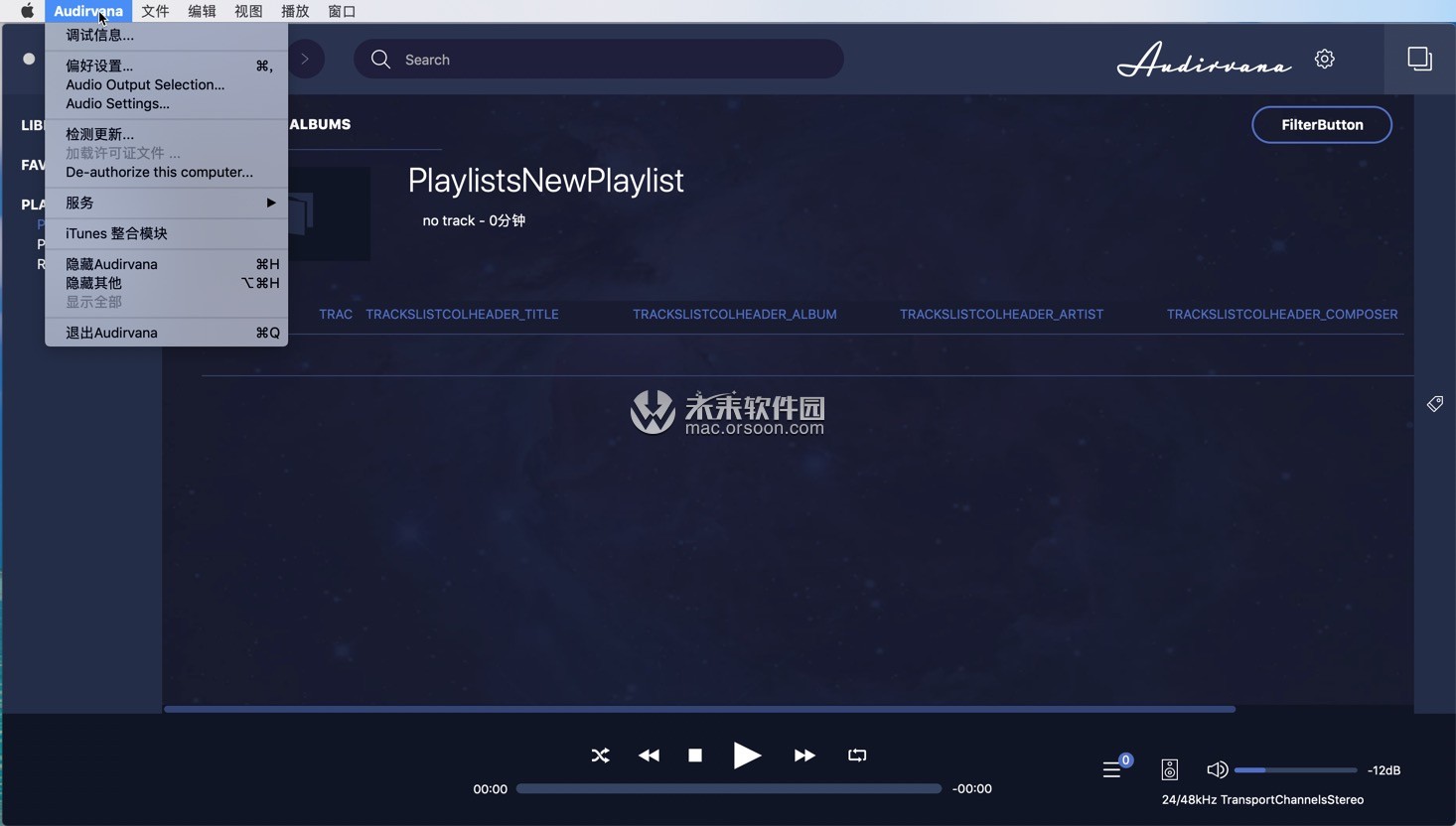Choose Audio Output Selection... entry
Screen dimensions: 1456x826
click(166, 84)
